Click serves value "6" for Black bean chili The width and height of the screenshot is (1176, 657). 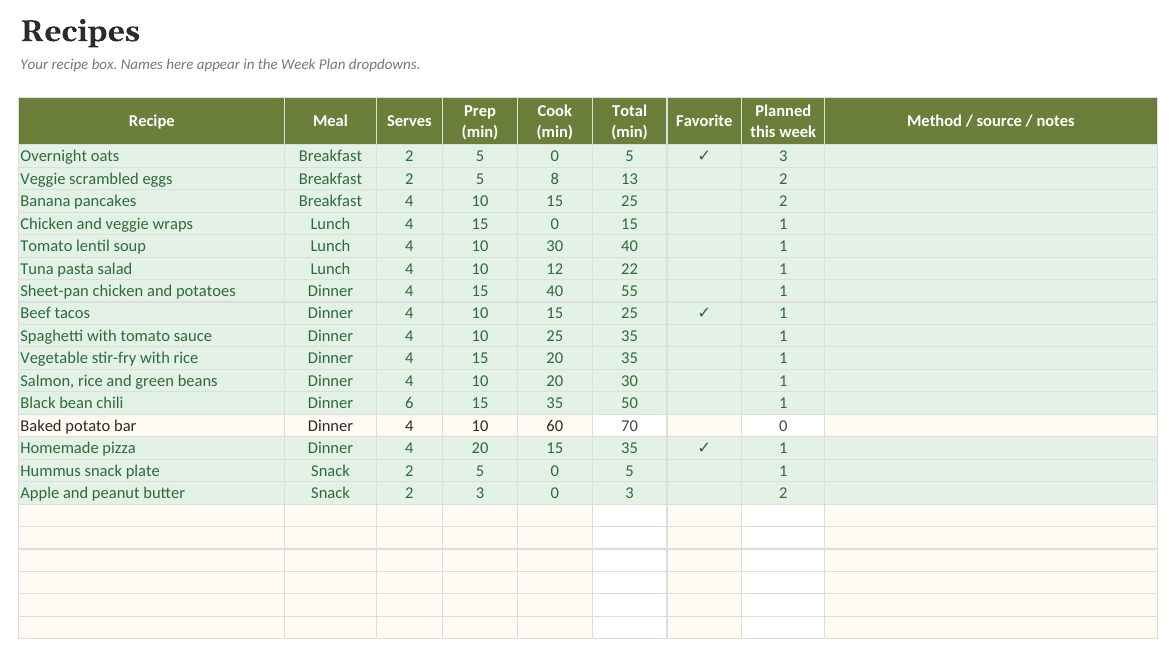[x=409, y=403]
